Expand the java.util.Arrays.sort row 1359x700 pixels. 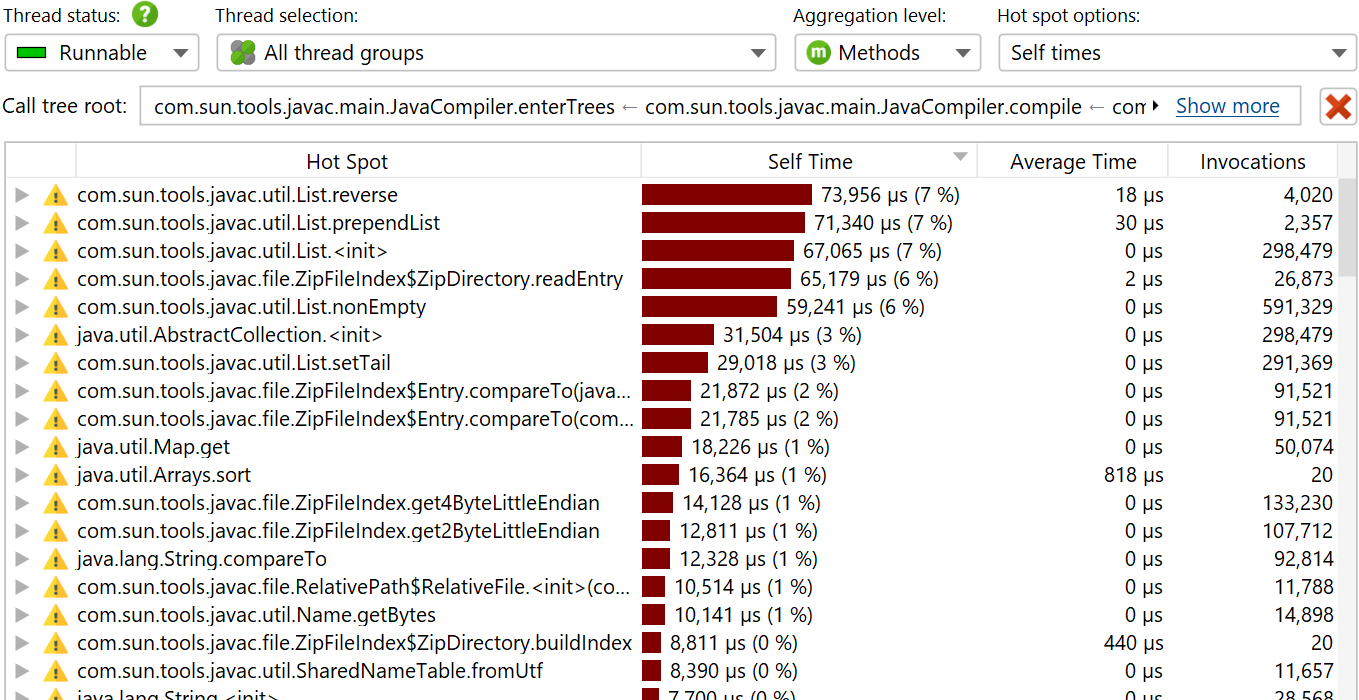pos(22,475)
